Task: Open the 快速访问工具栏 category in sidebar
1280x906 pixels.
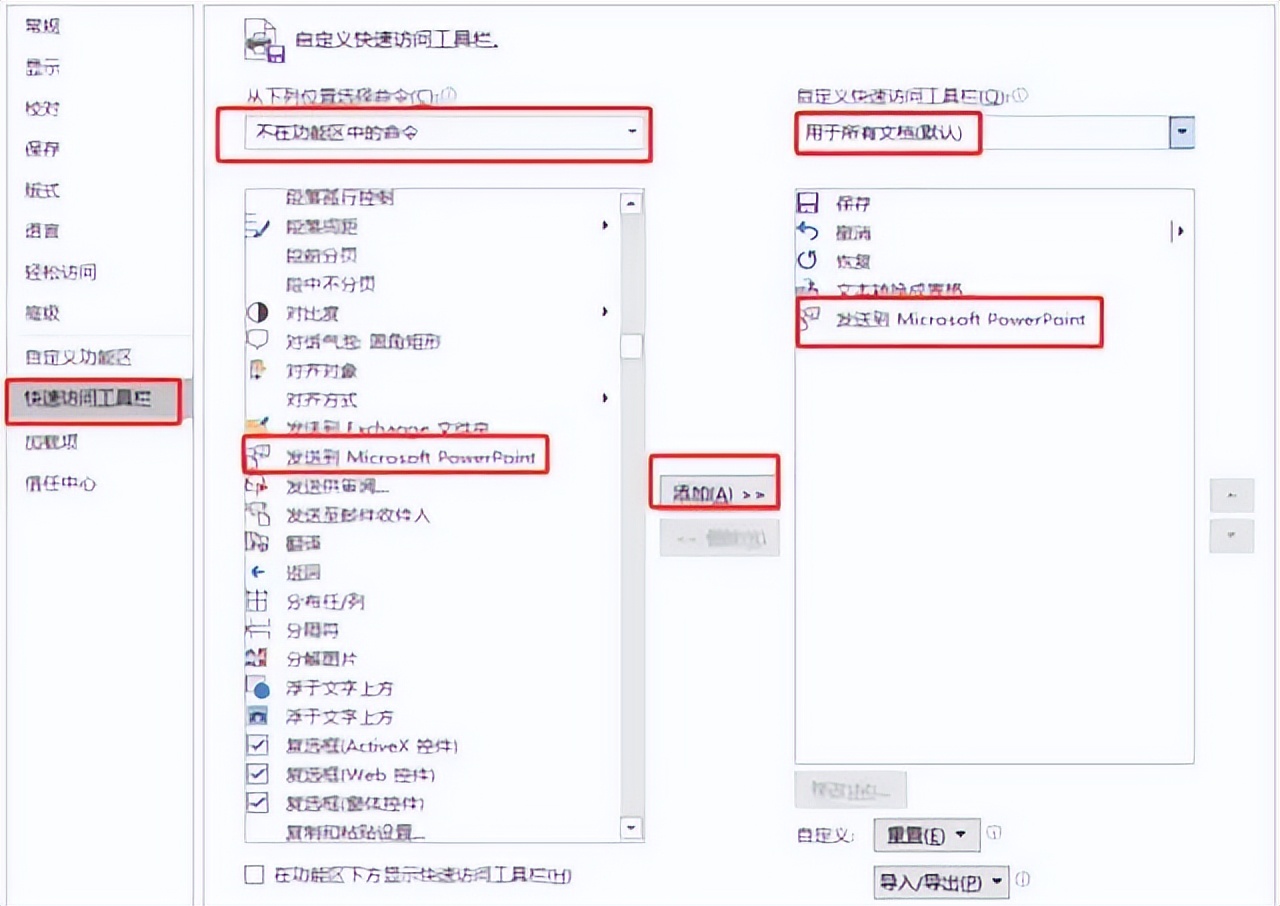Action: click(90, 399)
